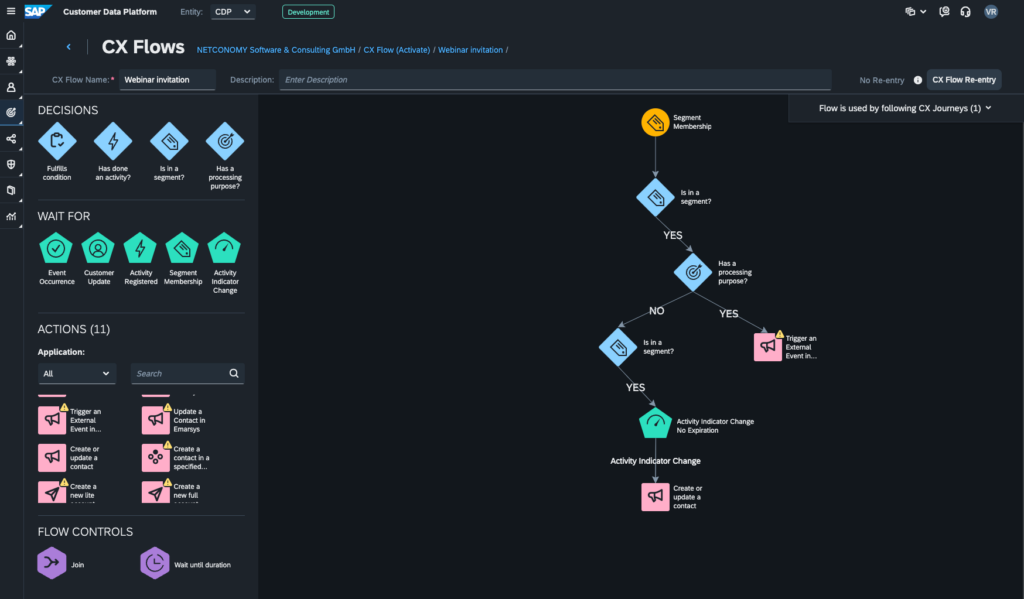Select the 'Is in a segment?' decision icon
Image resolution: width=1024 pixels, height=599 pixels.
(168, 141)
